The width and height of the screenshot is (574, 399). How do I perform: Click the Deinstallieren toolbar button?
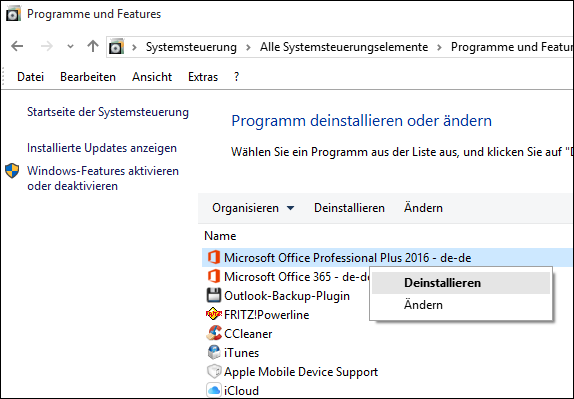point(349,208)
